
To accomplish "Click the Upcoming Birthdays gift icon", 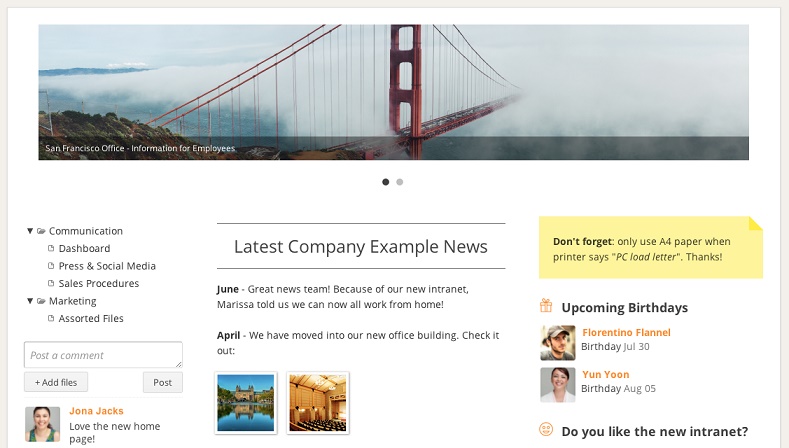I will click(x=546, y=307).
